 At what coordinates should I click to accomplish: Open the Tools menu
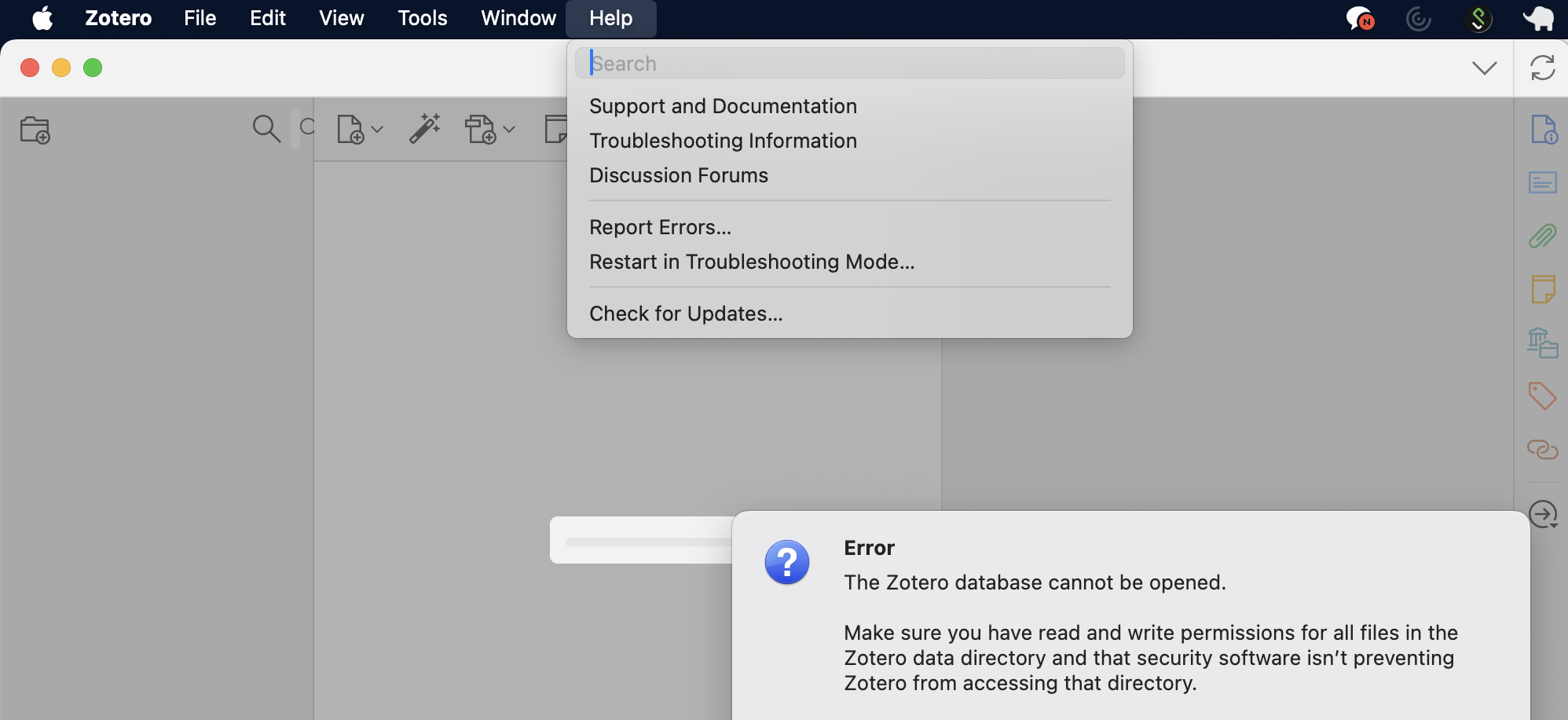click(x=423, y=18)
